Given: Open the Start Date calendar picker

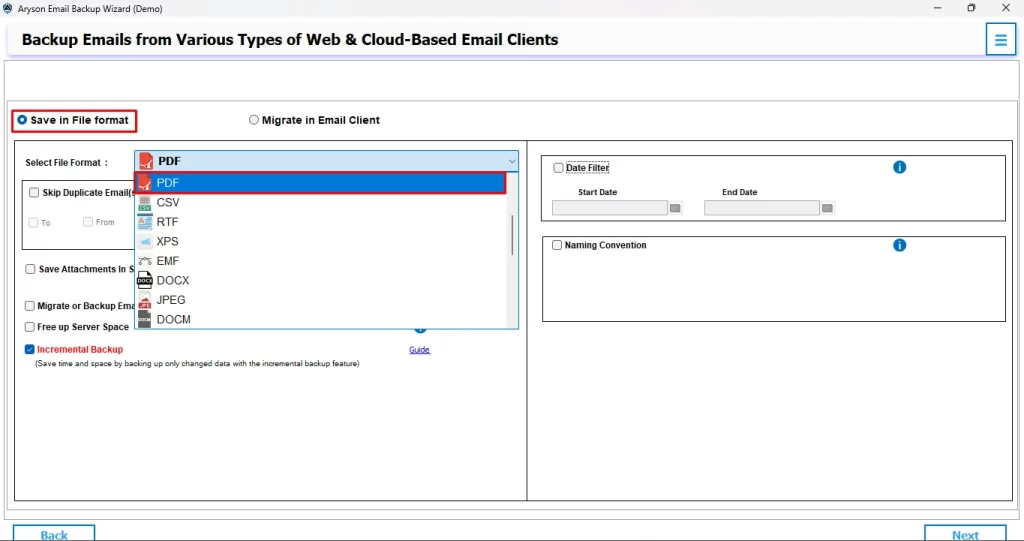Looking at the screenshot, I should pyautogui.click(x=675, y=208).
